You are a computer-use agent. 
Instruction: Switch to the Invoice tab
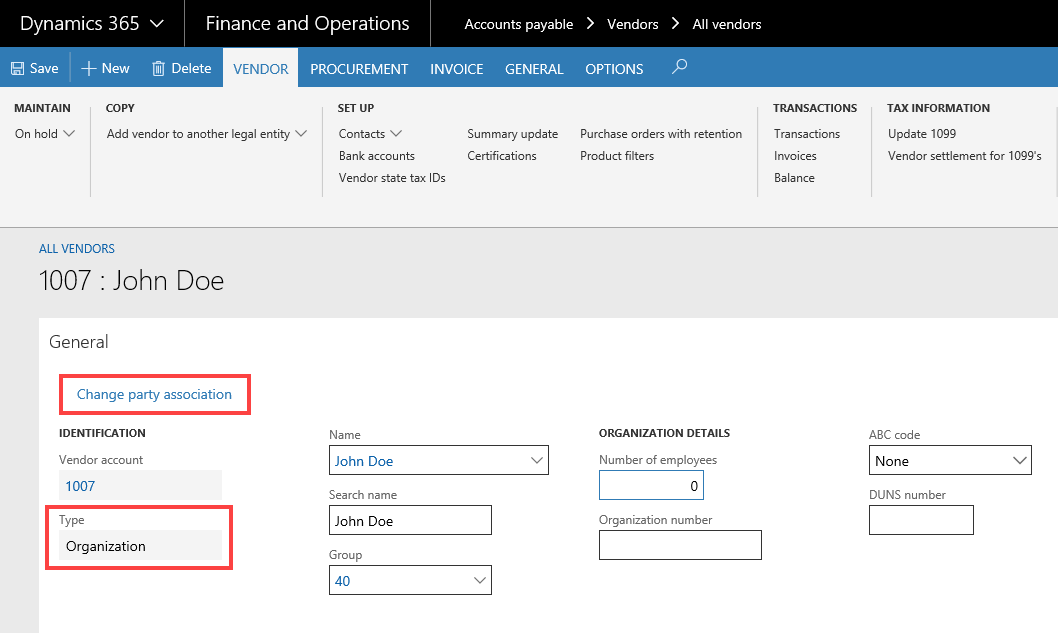pos(456,69)
